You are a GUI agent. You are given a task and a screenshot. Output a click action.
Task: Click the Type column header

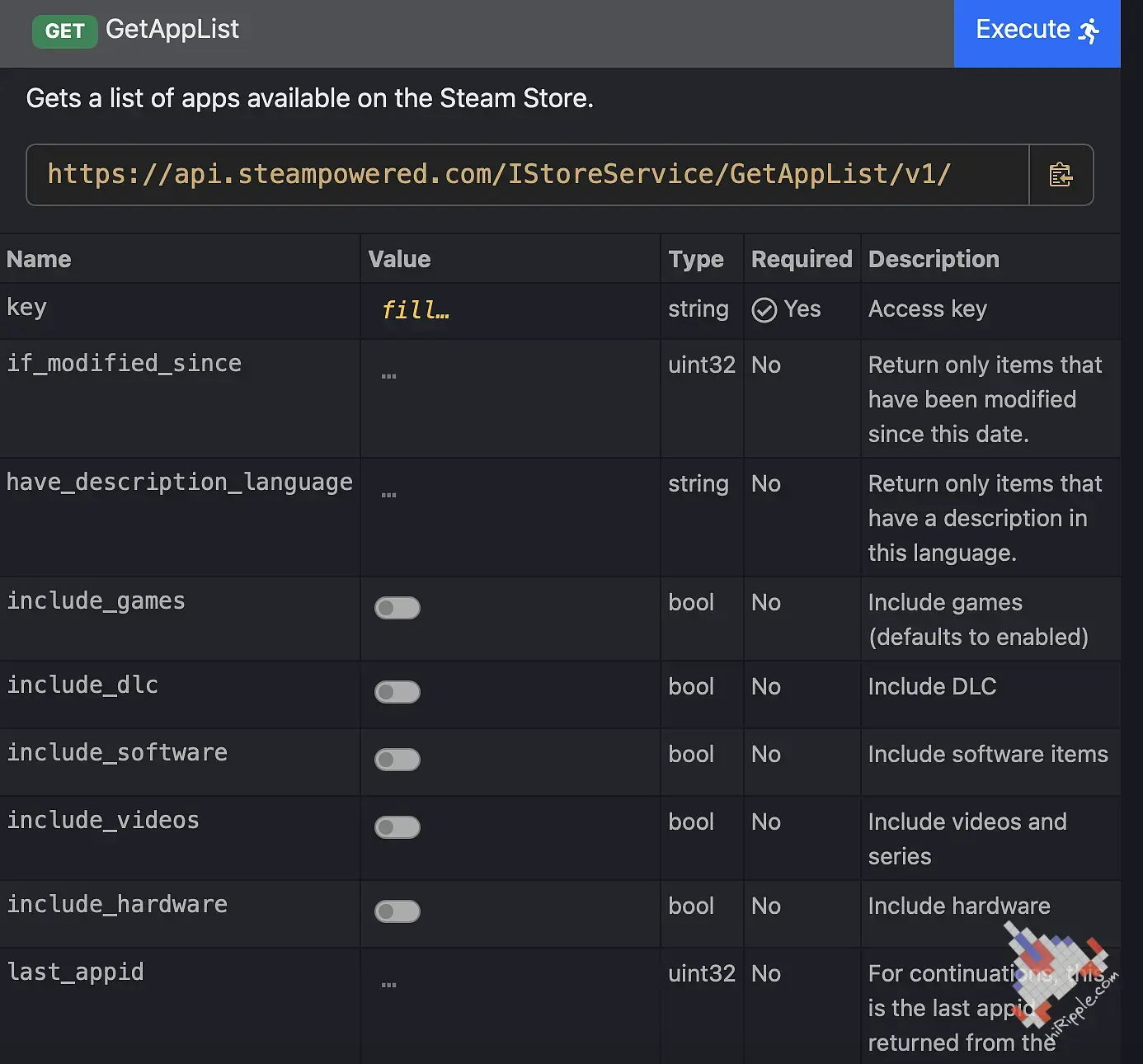(x=696, y=259)
